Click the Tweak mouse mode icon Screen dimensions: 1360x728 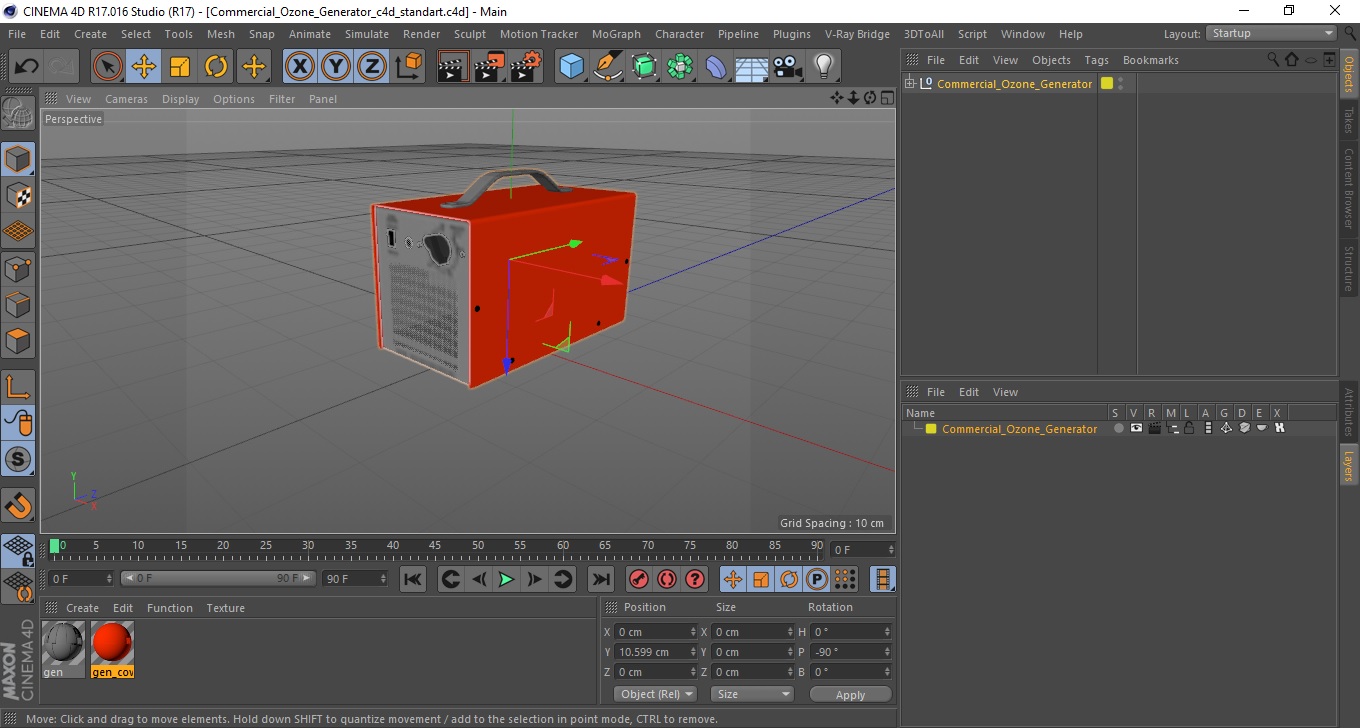pyautogui.click(x=18, y=423)
